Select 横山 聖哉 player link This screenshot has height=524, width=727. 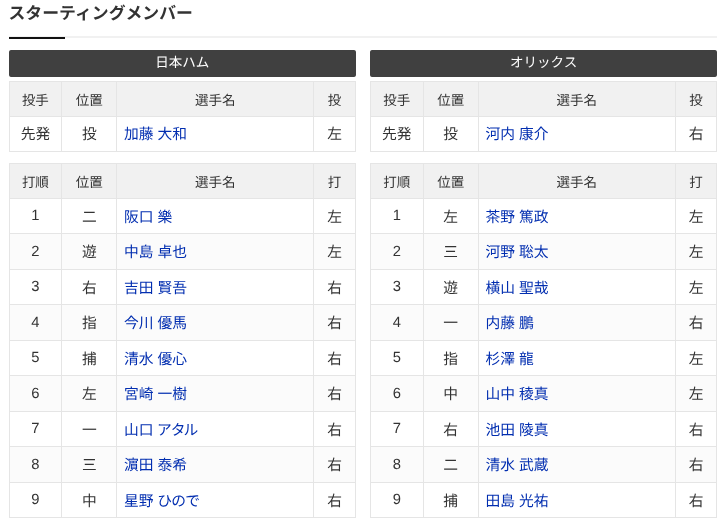click(517, 287)
